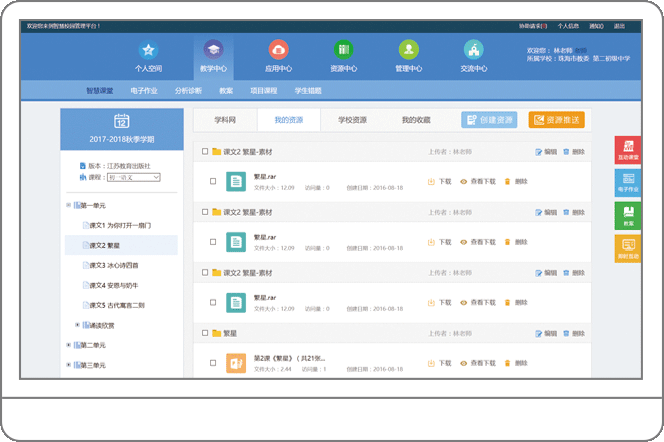Screen dimensions: 664x442
Task: Select 课文1 为你打开一扇门 in lesson tree
Action: [x=120, y=225]
